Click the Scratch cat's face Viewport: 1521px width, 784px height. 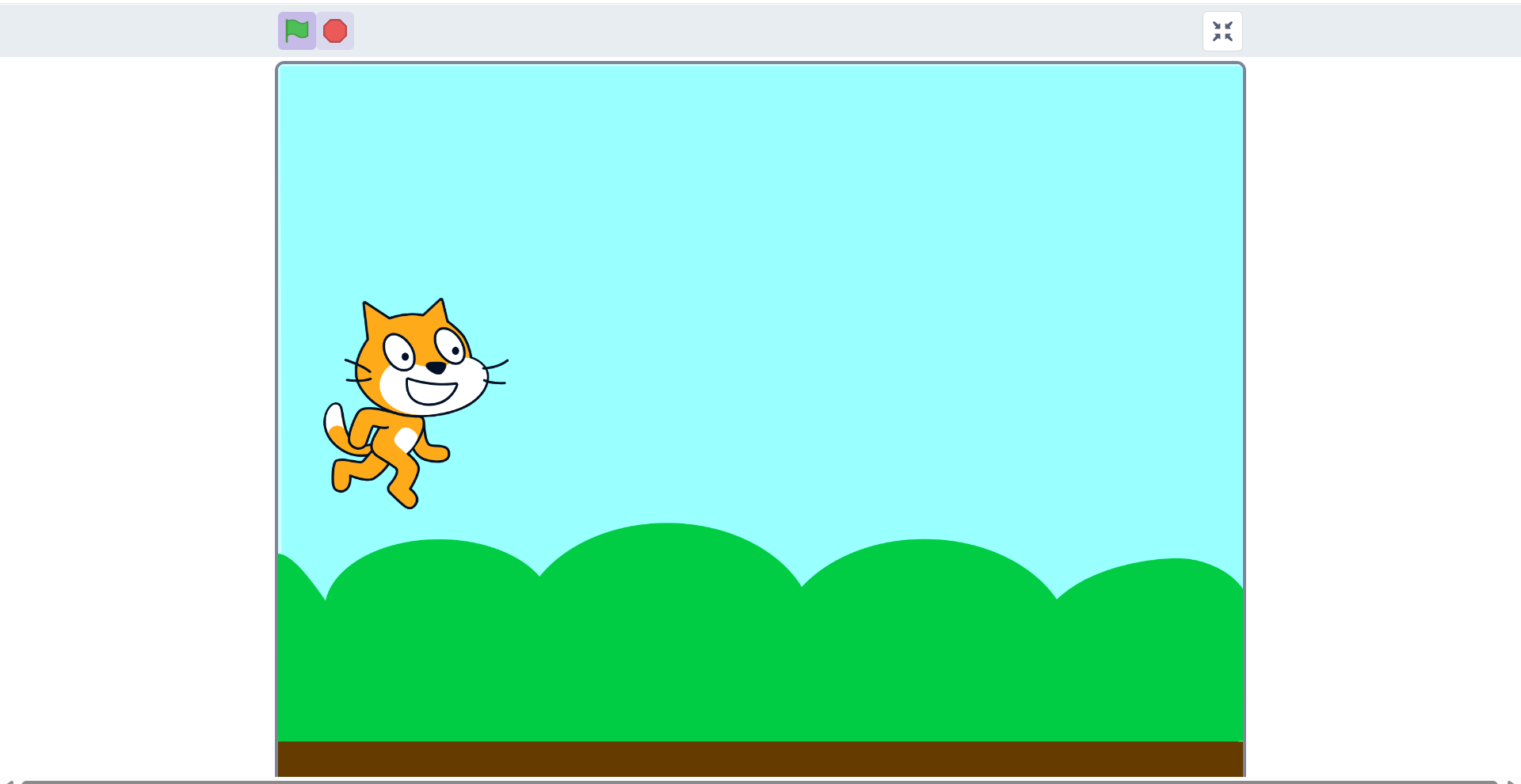coord(420,364)
